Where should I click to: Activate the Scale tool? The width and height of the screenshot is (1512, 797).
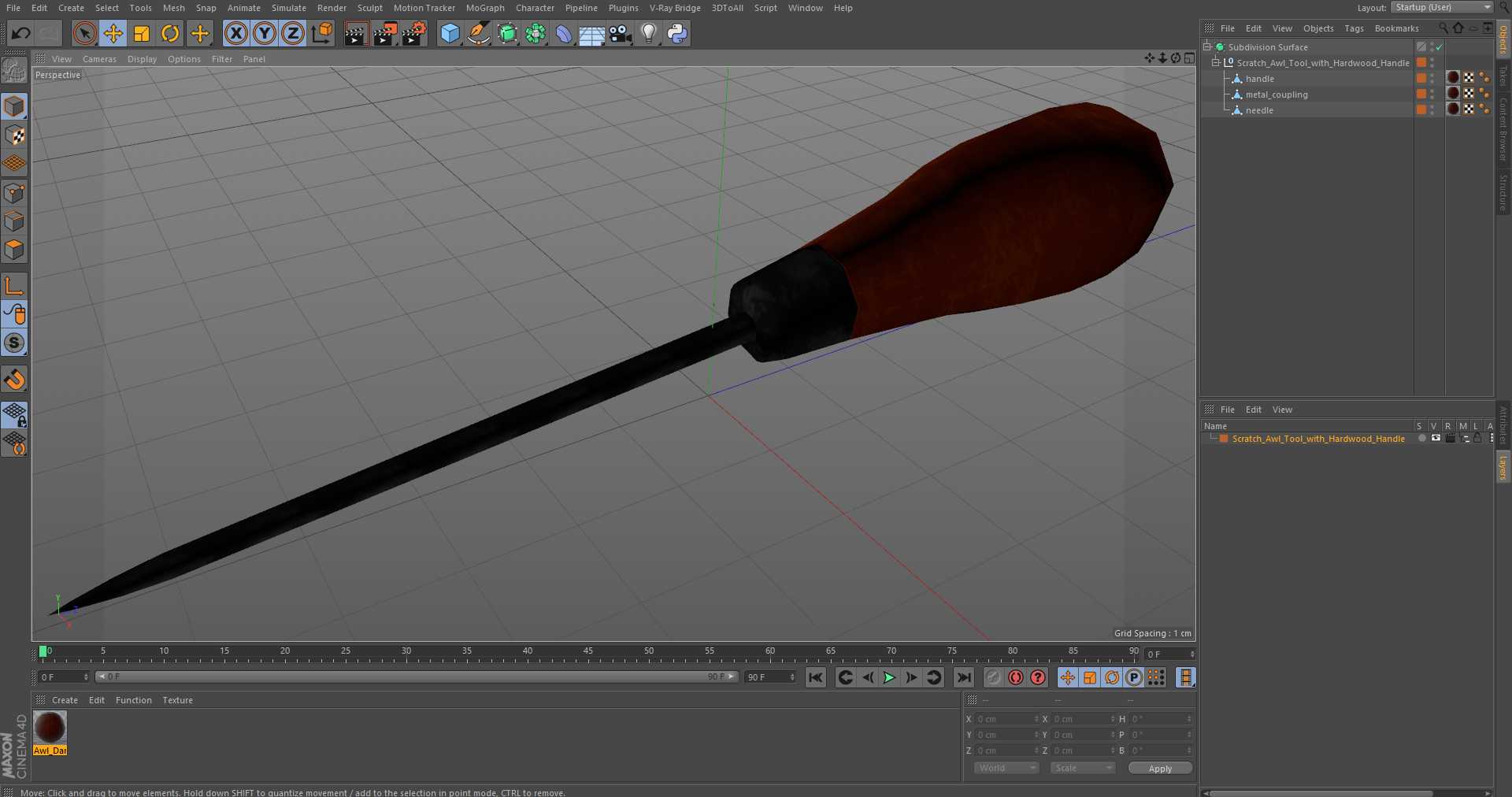click(142, 33)
